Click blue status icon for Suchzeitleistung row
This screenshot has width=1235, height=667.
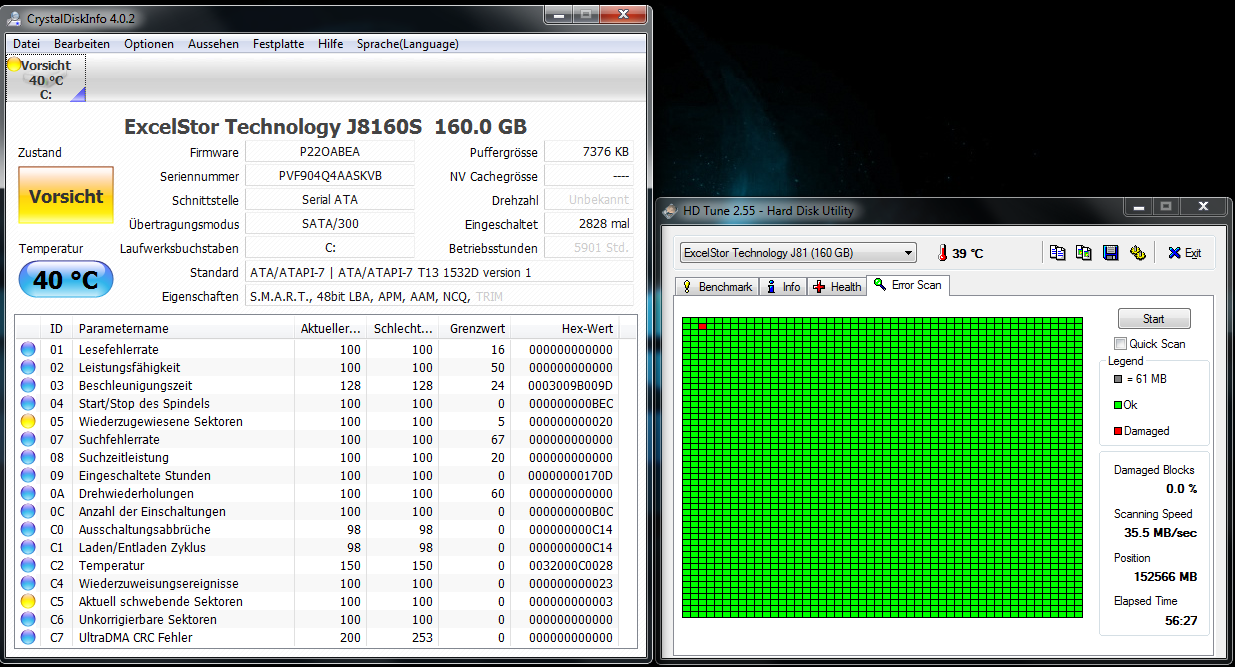tap(28, 458)
